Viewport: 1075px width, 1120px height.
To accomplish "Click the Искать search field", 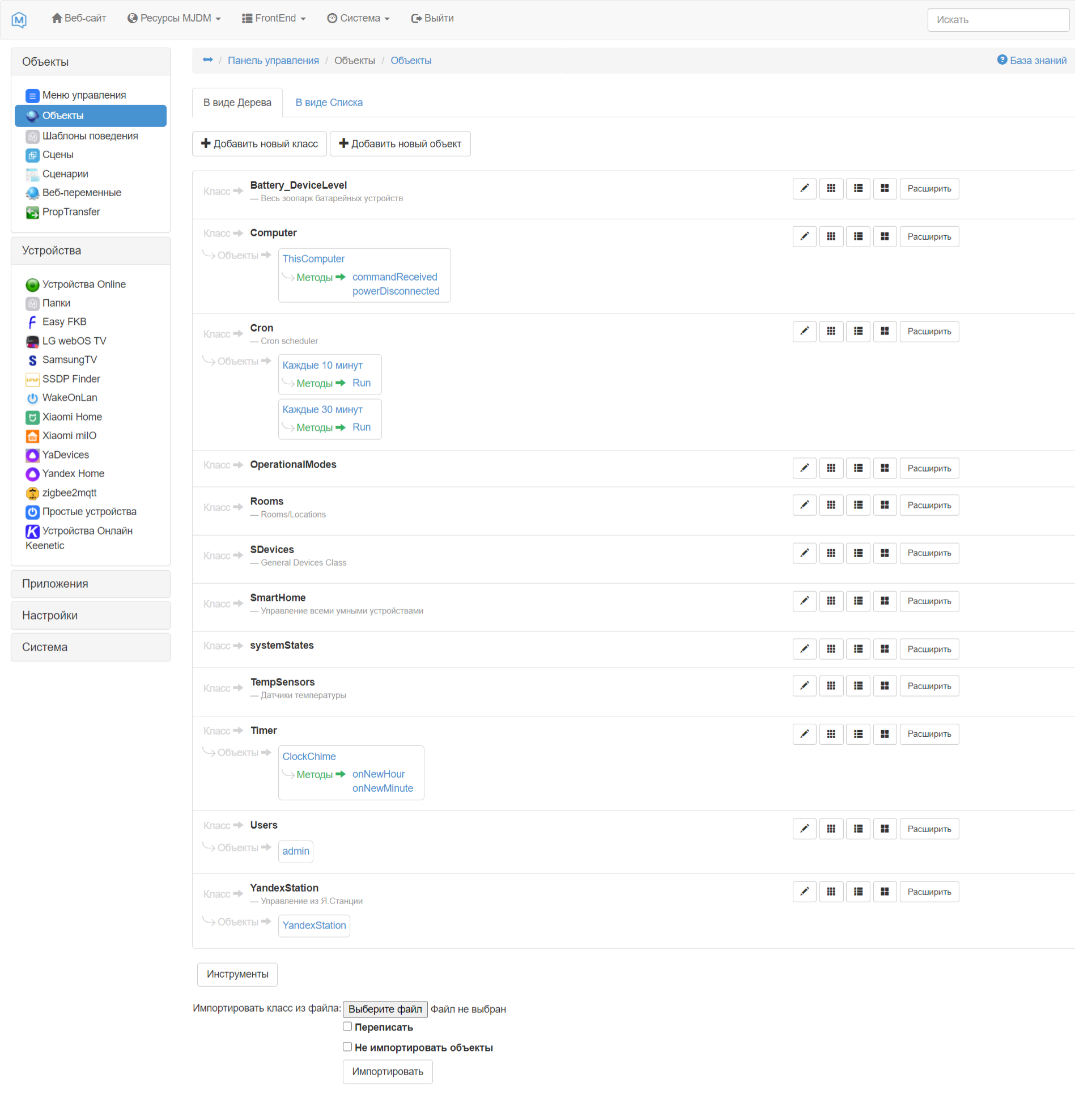I will [997, 20].
